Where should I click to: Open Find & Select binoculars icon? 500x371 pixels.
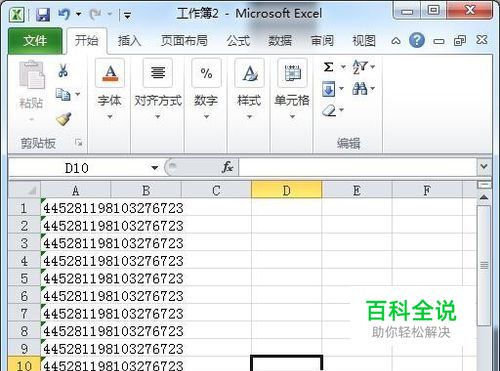coord(360,89)
